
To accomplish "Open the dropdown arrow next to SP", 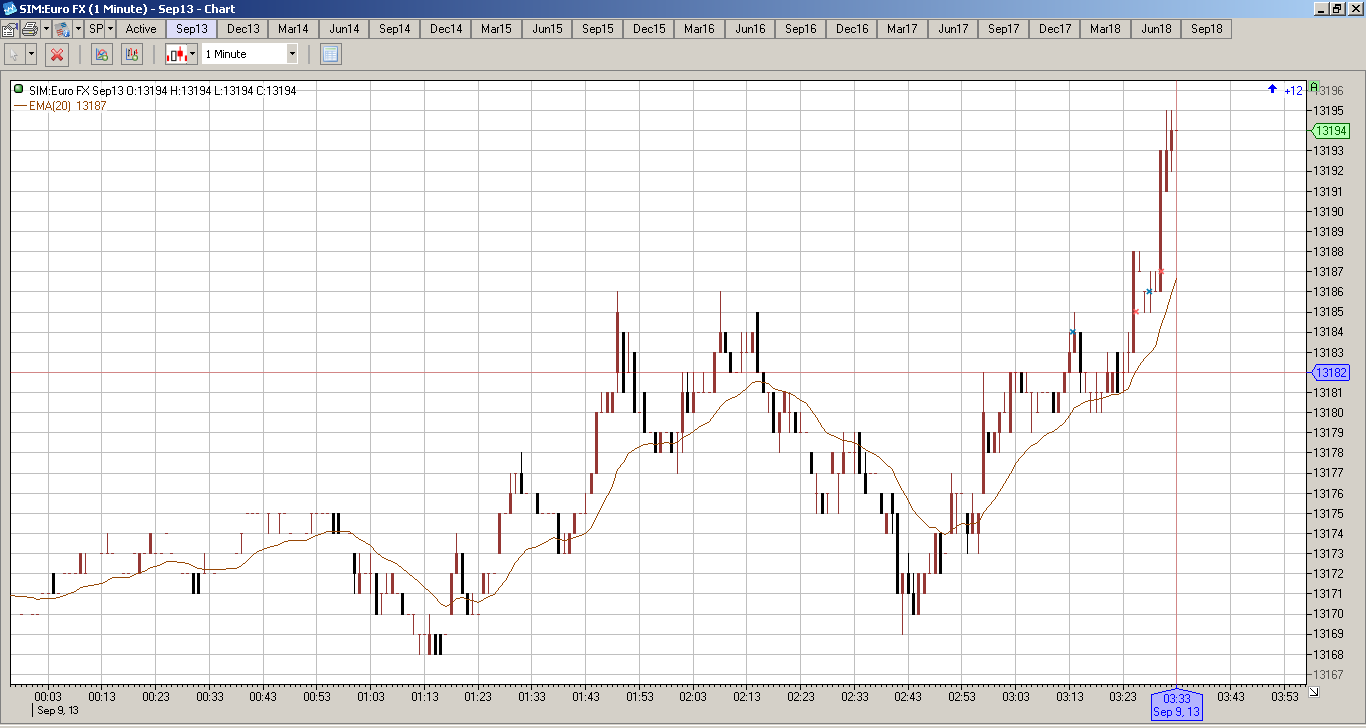I will pyautogui.click(x=111, y=29).
